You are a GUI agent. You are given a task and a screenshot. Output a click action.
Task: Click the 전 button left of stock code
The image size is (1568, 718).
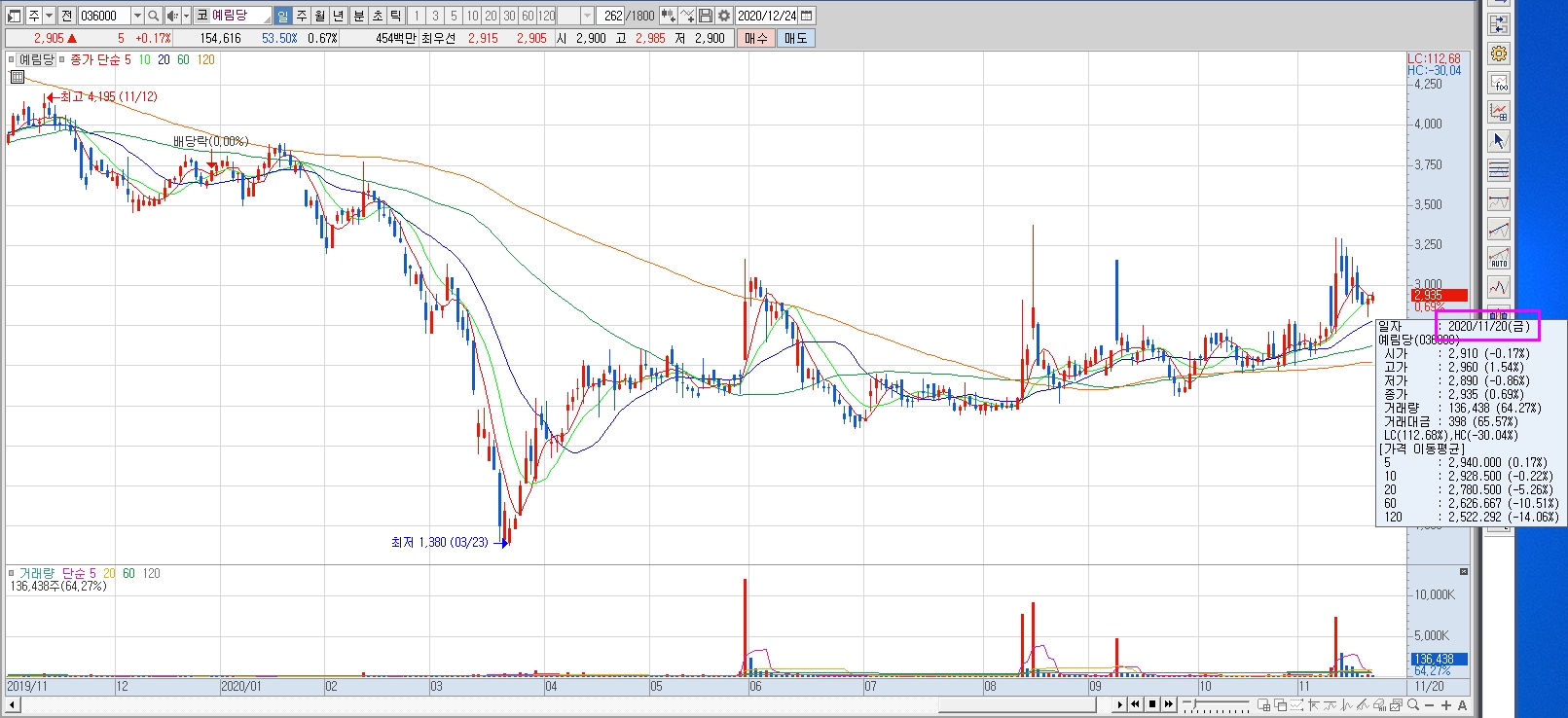66,16
